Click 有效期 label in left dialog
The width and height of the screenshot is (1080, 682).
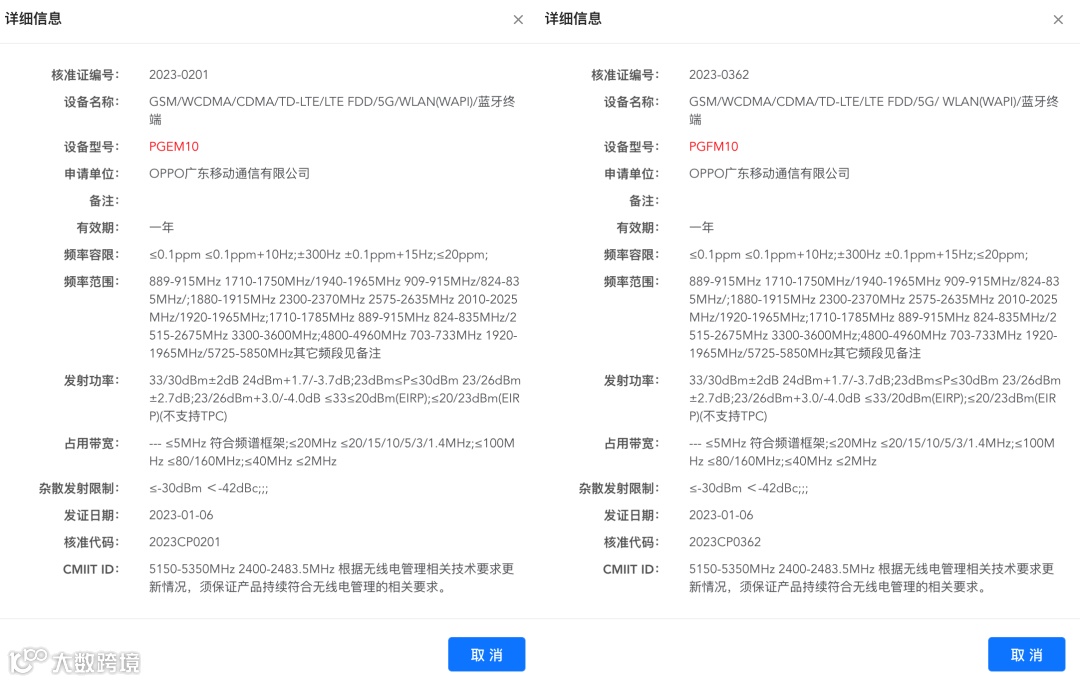[x=97, y=227]
